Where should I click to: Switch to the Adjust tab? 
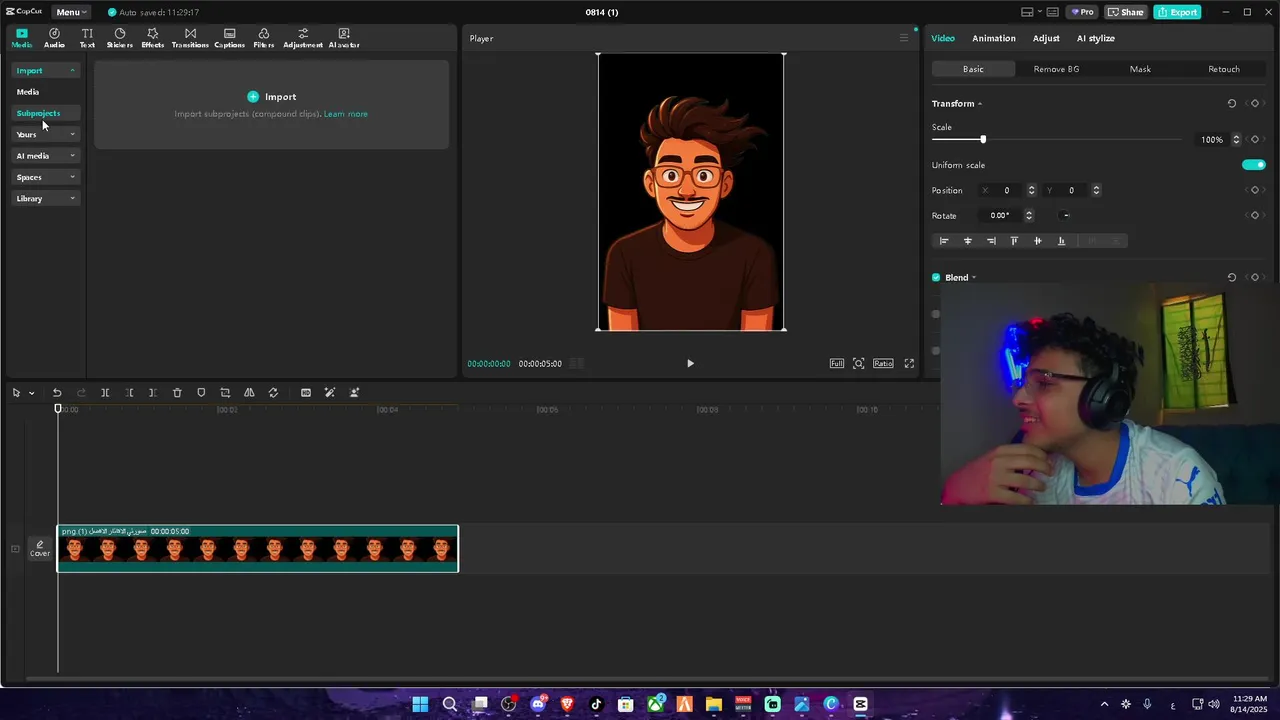tap(1046, 38)
